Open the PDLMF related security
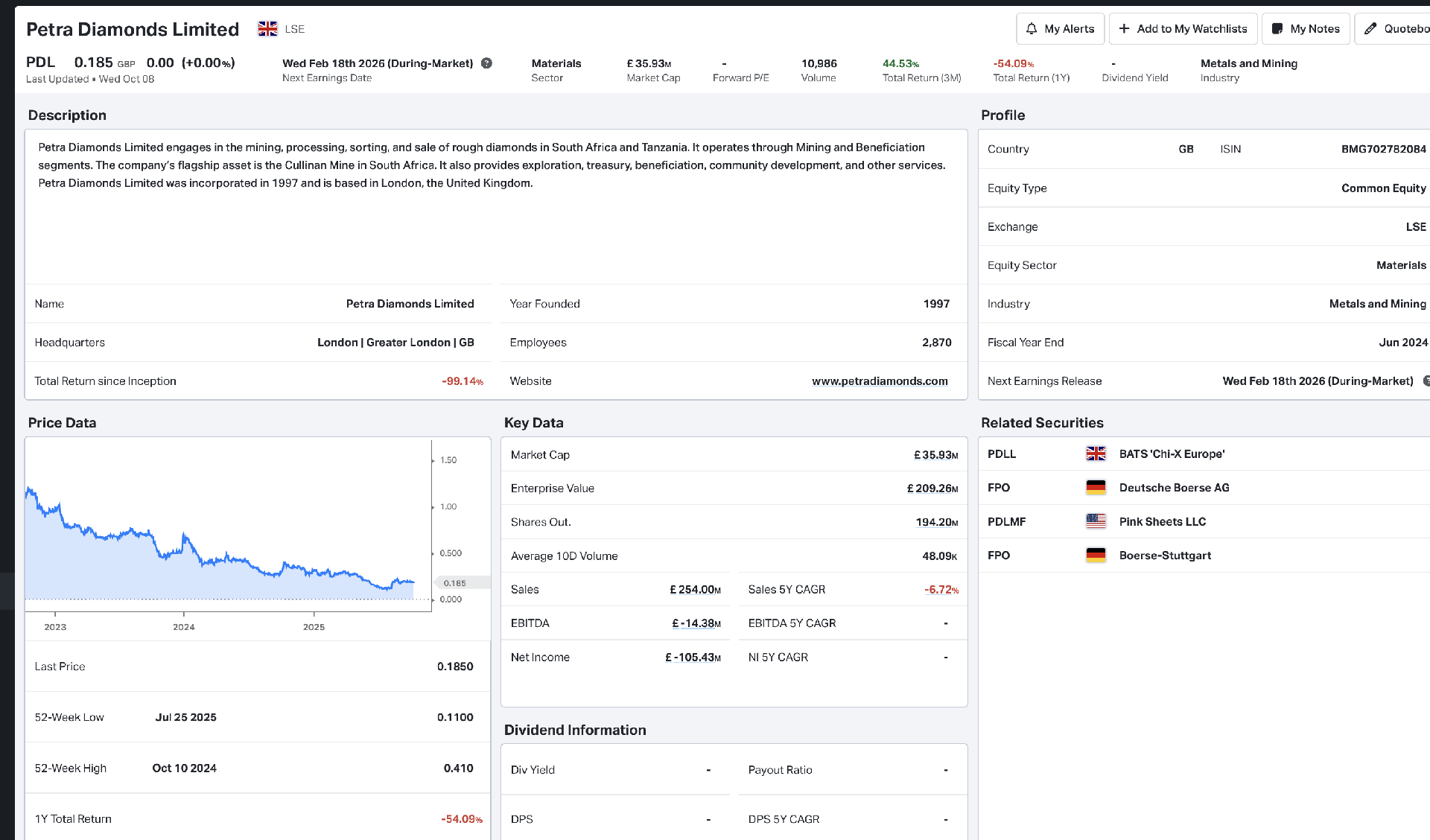1430x840 pixels. pyautogui.click(x=1006, y=521)
